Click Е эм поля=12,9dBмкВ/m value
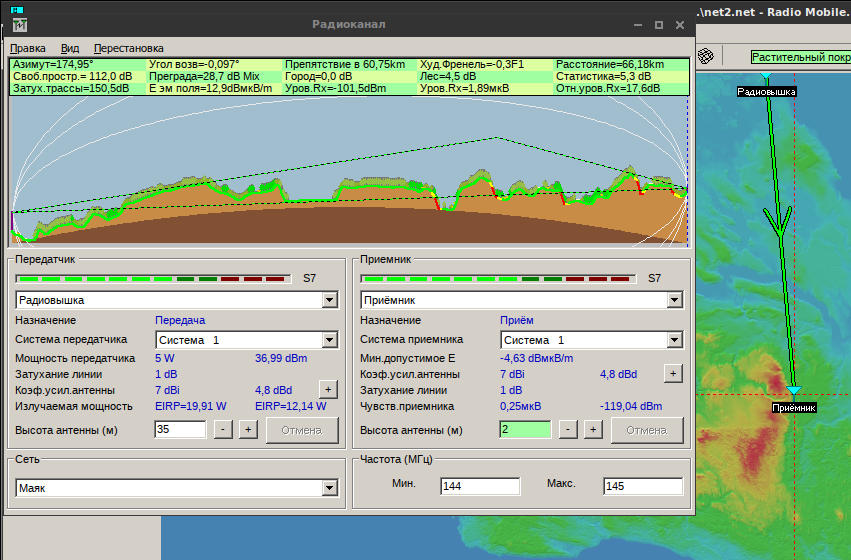Viewport: 851px width, 560px height. click(211, 88)
